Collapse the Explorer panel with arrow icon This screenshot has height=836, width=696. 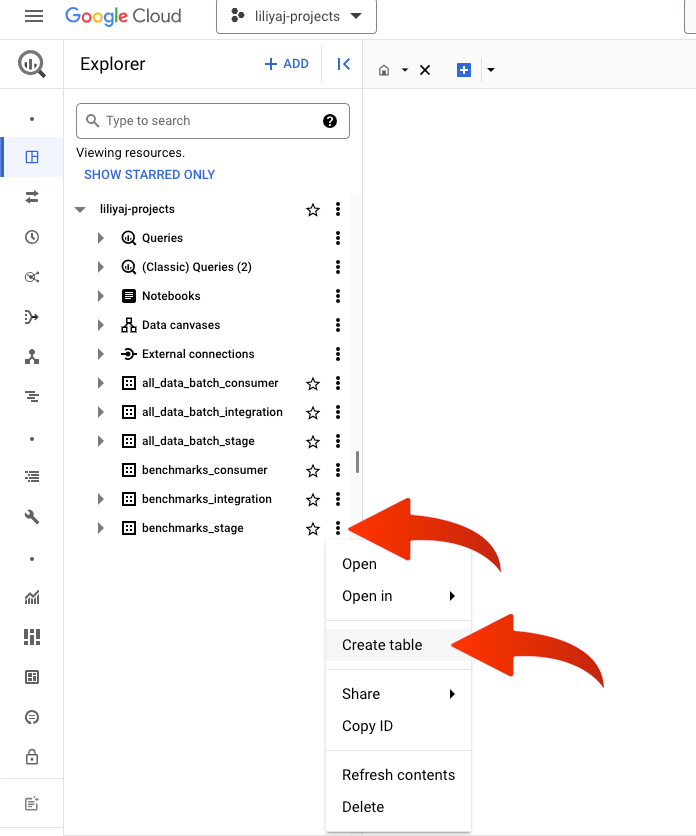(x=343, y=64)
